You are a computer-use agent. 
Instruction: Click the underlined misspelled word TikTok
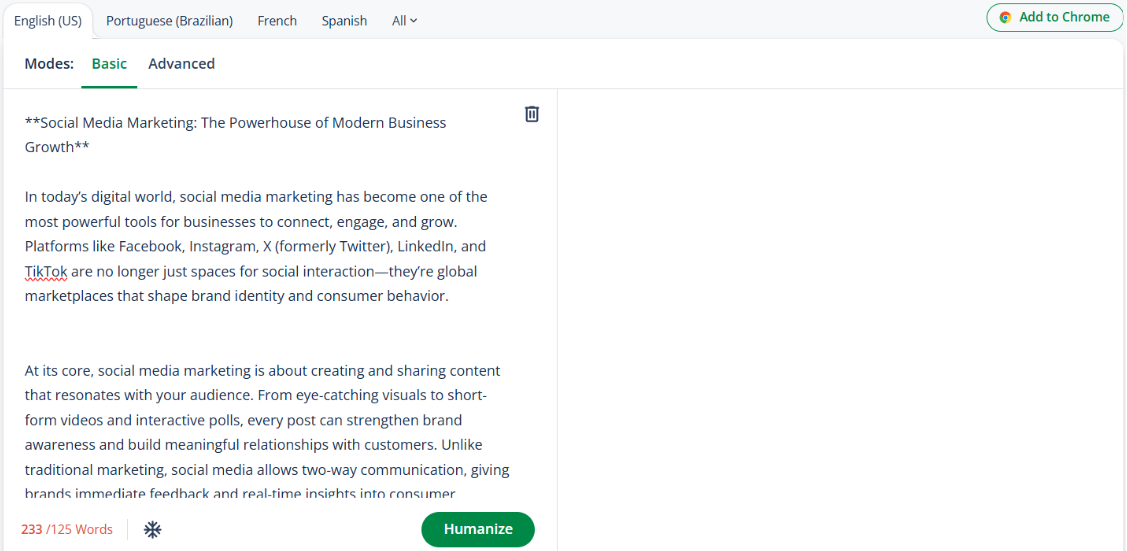click(x=46, y=271)
